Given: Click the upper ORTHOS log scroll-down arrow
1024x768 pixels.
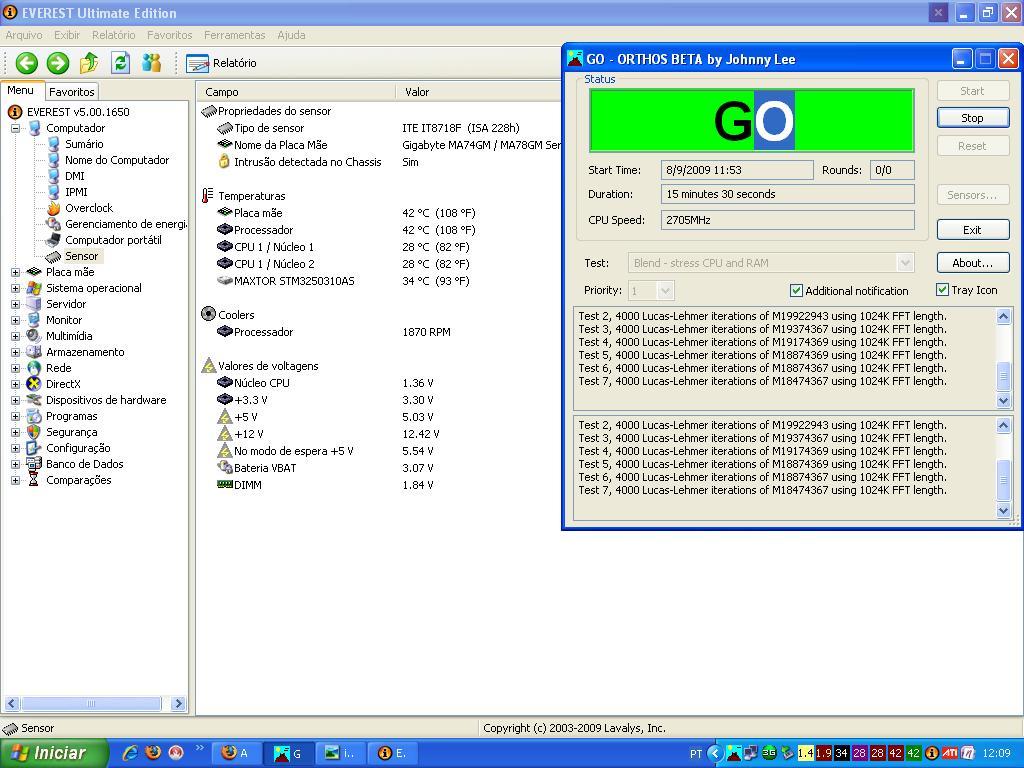Looking at the screenshot, I should [1004, 400].
